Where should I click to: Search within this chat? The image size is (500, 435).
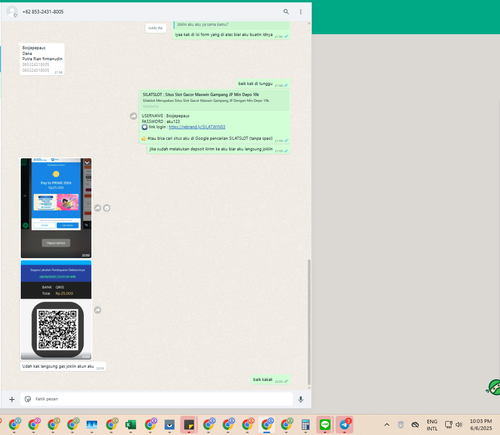pos(286,12)
